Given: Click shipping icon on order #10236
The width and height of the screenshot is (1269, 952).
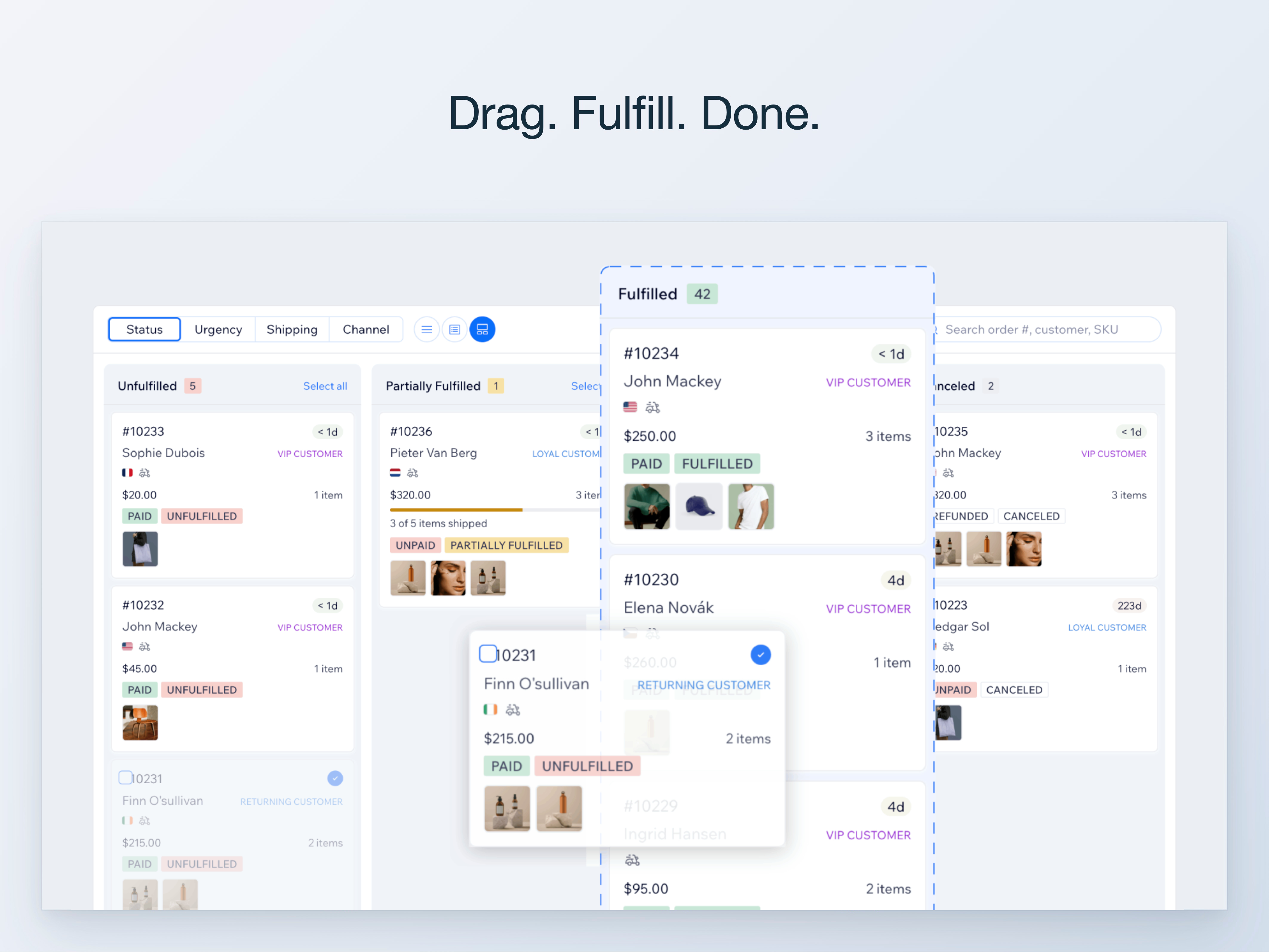Looking at the screenshot, I should [412, 473].
